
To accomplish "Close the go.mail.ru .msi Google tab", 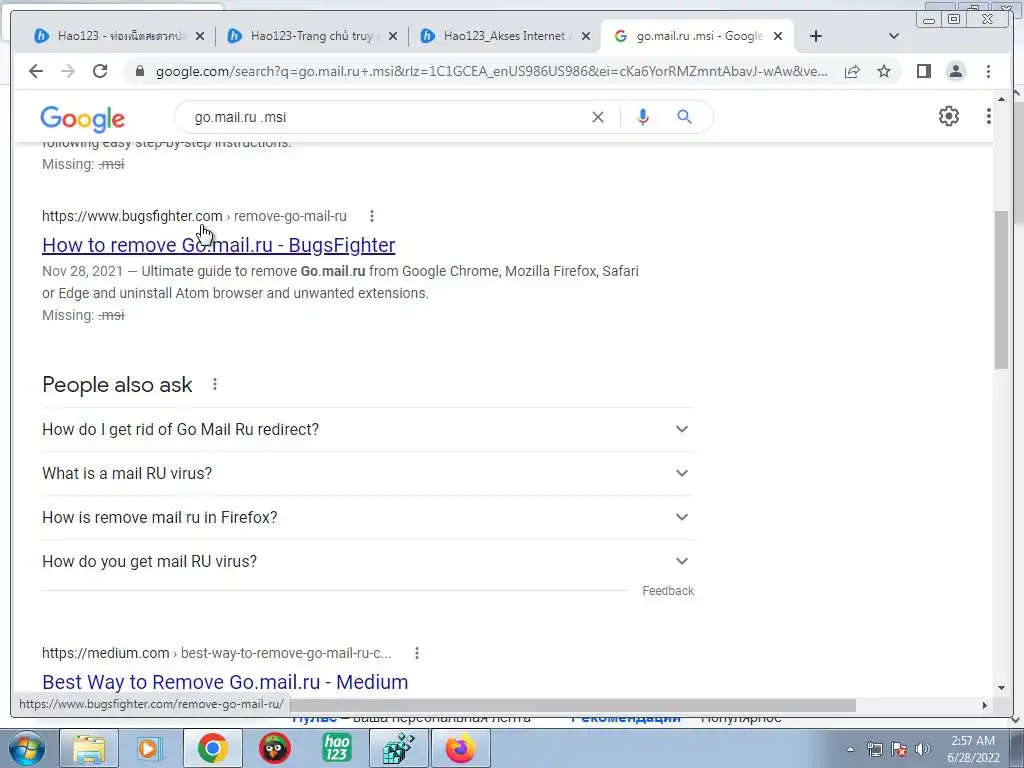I will (x=778, y=36).
